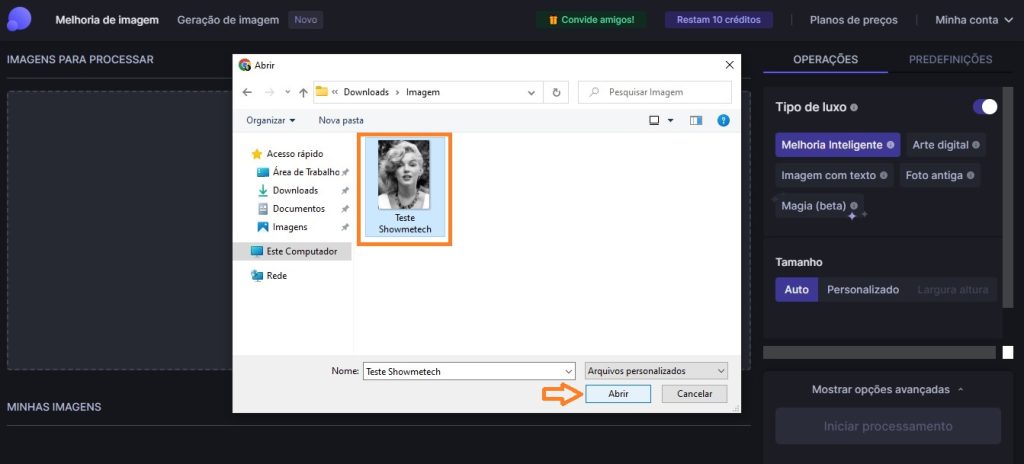
Task: Click the Cancelar button
Action: 694,394
